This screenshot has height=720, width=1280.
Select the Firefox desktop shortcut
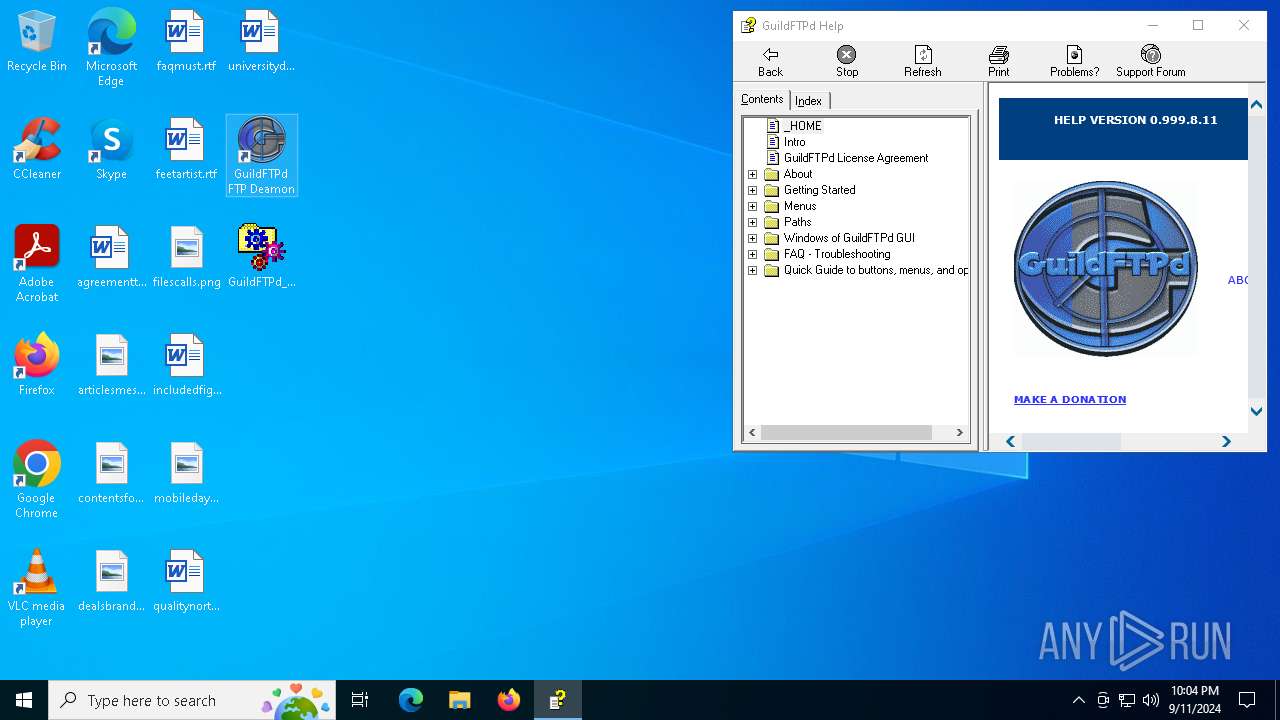click(37, 366)
